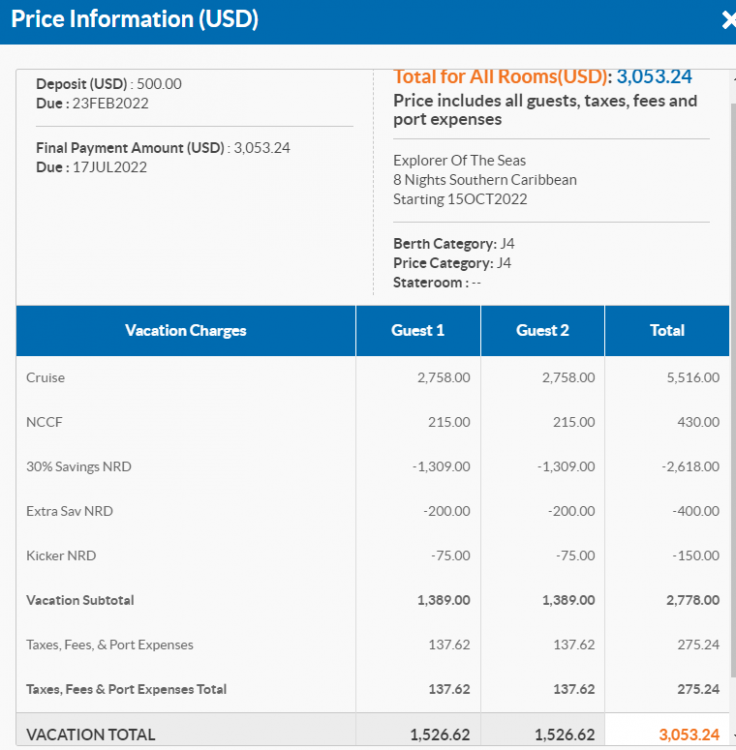Click the blue 3,053.24 total for all rooms

pos(654,77)
